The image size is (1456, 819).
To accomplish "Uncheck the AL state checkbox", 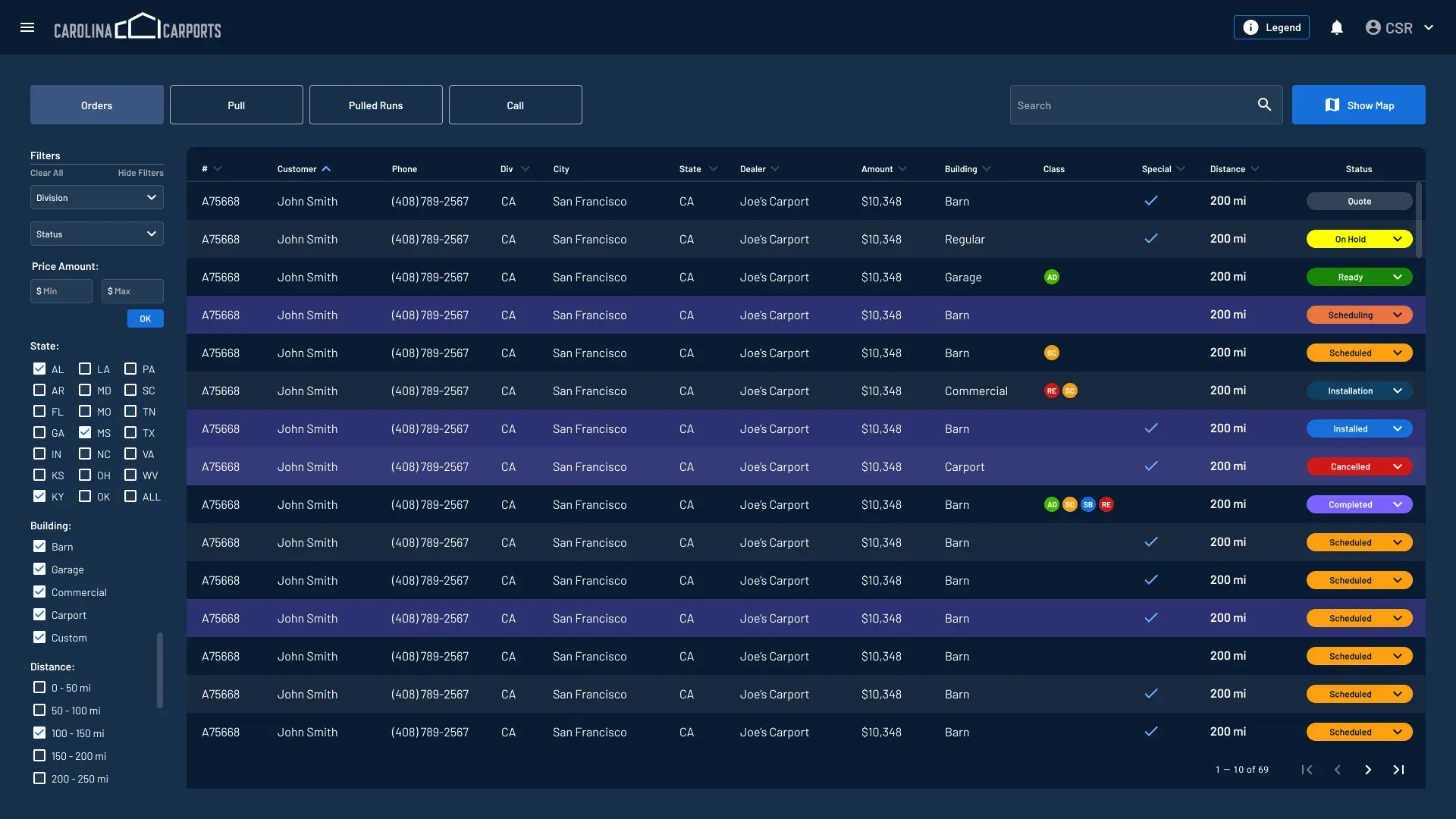I will tap(39, 369).
